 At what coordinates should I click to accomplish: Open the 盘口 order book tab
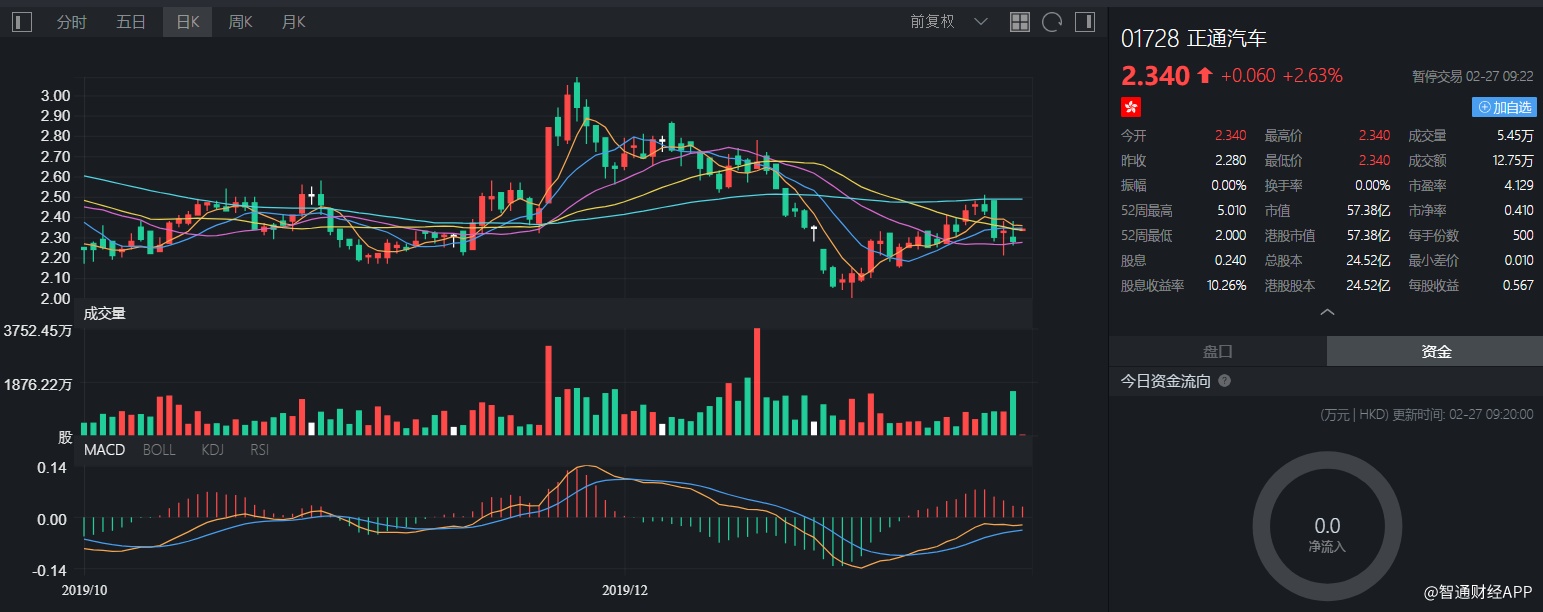pyautogui.click(x=1217, y=351)
